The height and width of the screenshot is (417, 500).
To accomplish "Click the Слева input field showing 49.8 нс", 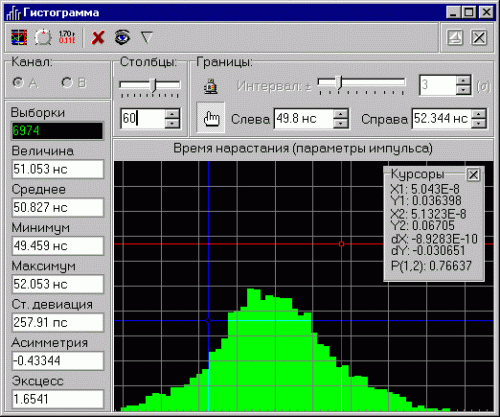I will click(304, 118).
